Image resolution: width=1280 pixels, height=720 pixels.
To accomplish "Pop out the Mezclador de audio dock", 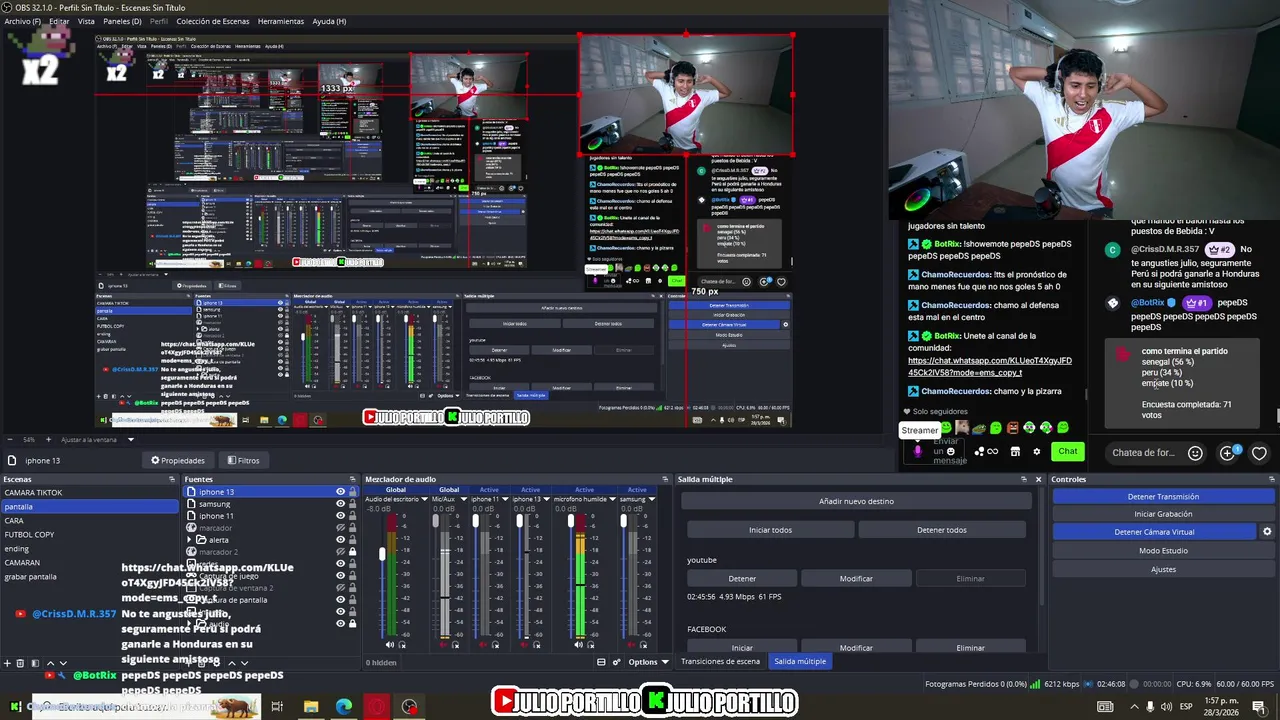I will [665, 479].
